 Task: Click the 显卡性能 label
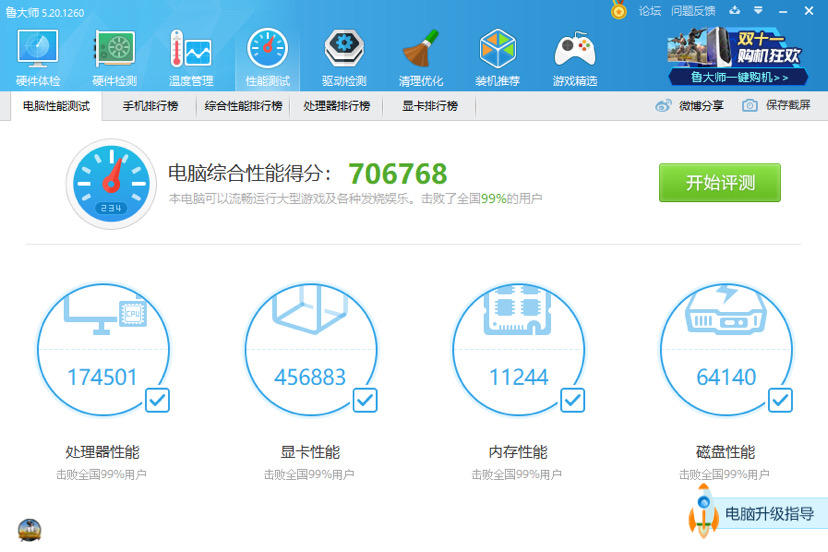[x=310, y=452]
